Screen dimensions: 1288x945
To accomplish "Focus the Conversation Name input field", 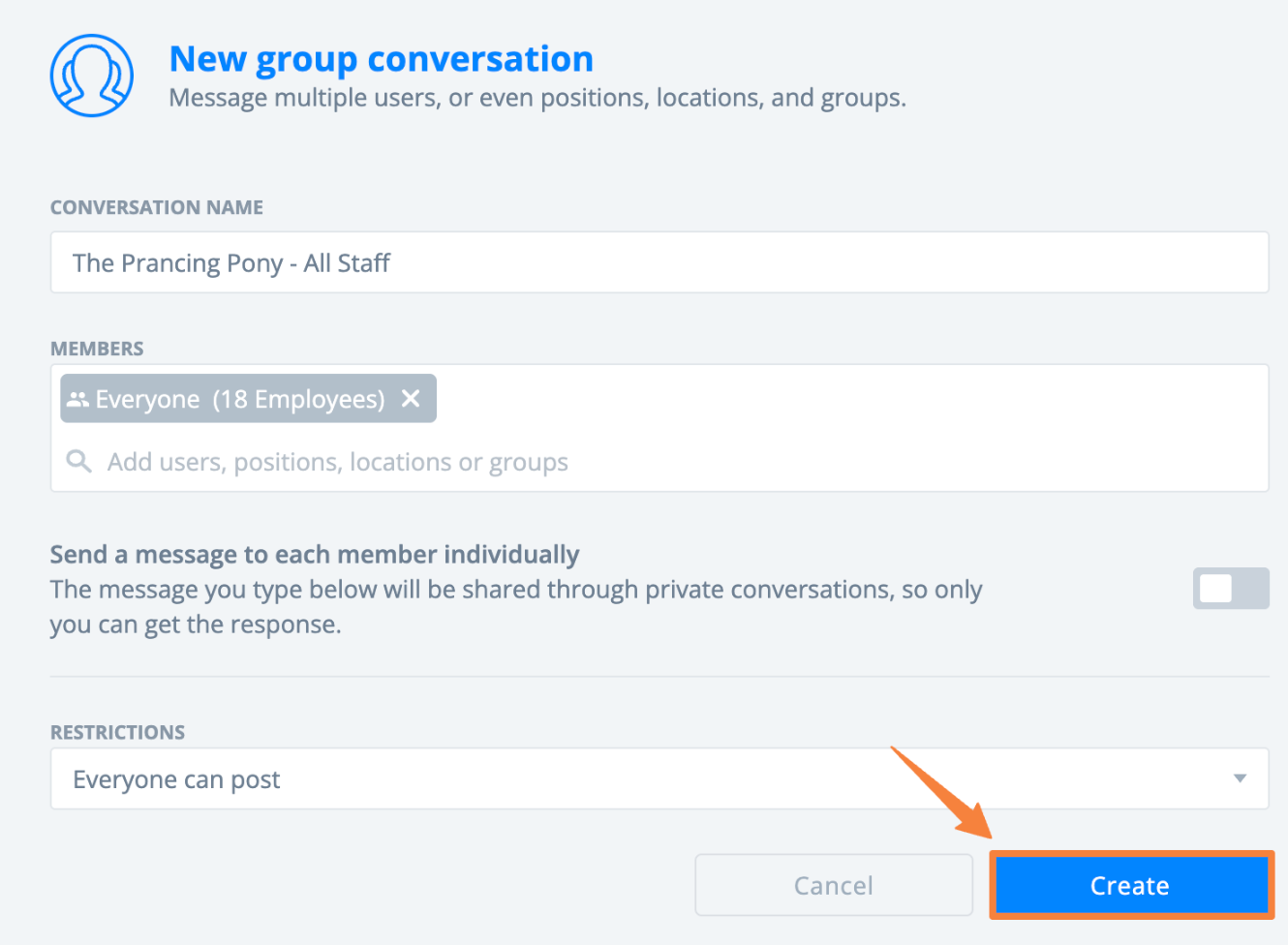I will (x=659, y=262).
